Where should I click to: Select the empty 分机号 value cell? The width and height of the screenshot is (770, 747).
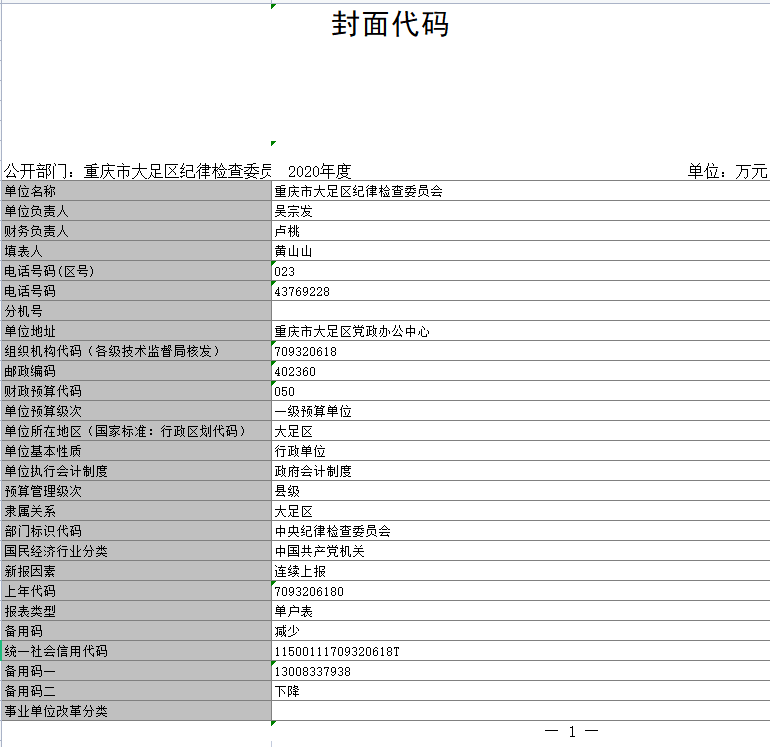pyautogui.click(x=520, y=311)
